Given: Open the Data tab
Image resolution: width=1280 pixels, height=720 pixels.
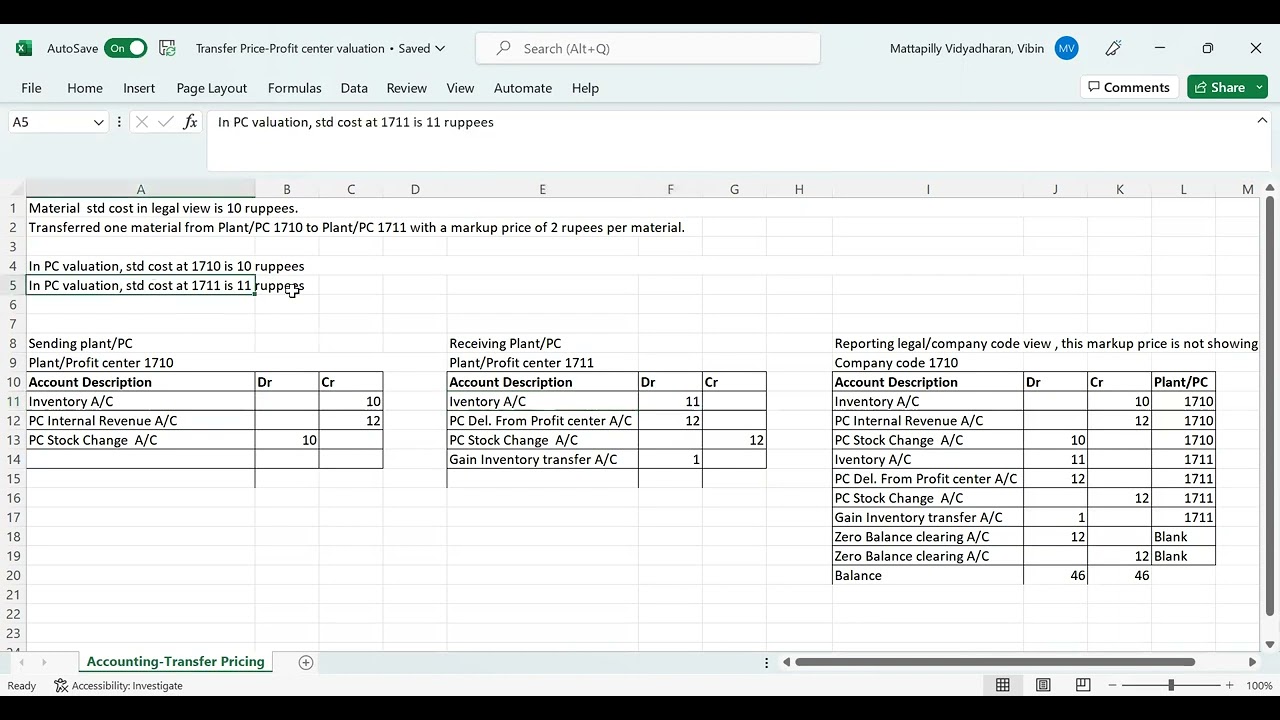Looking at the screenshot, I should (354, 88).
